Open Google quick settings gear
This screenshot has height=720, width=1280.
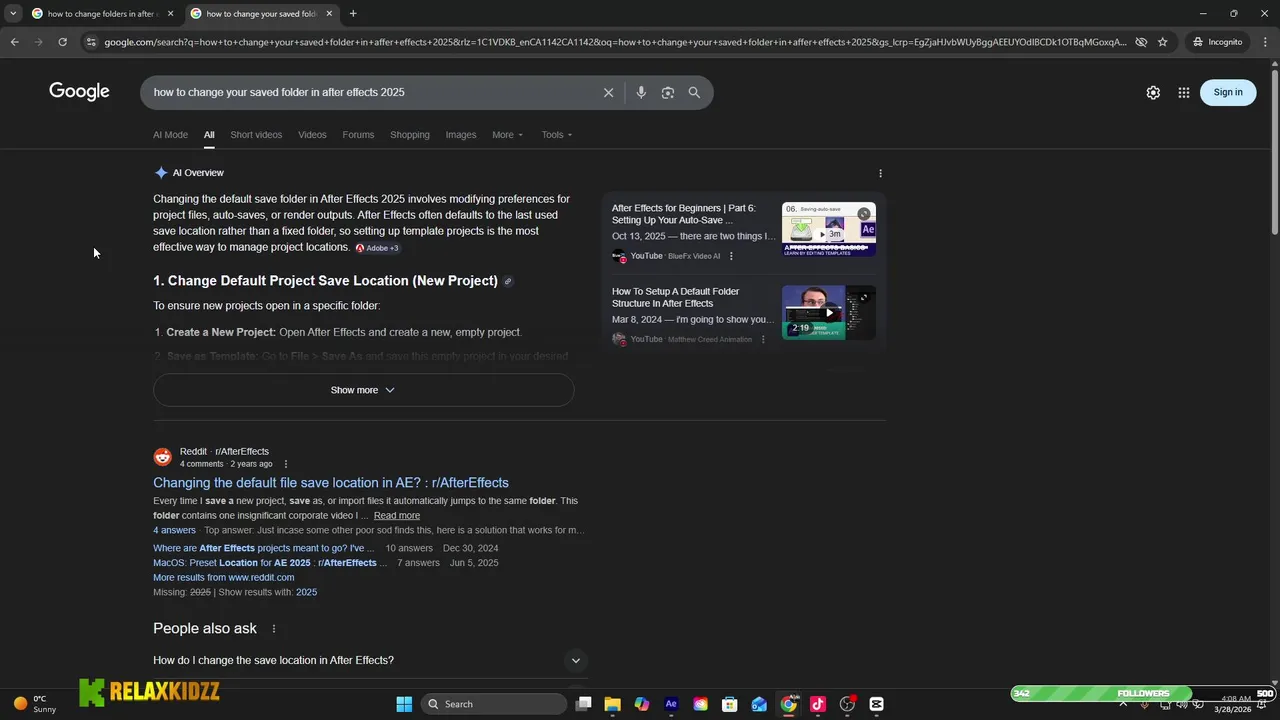point(1153,92)
